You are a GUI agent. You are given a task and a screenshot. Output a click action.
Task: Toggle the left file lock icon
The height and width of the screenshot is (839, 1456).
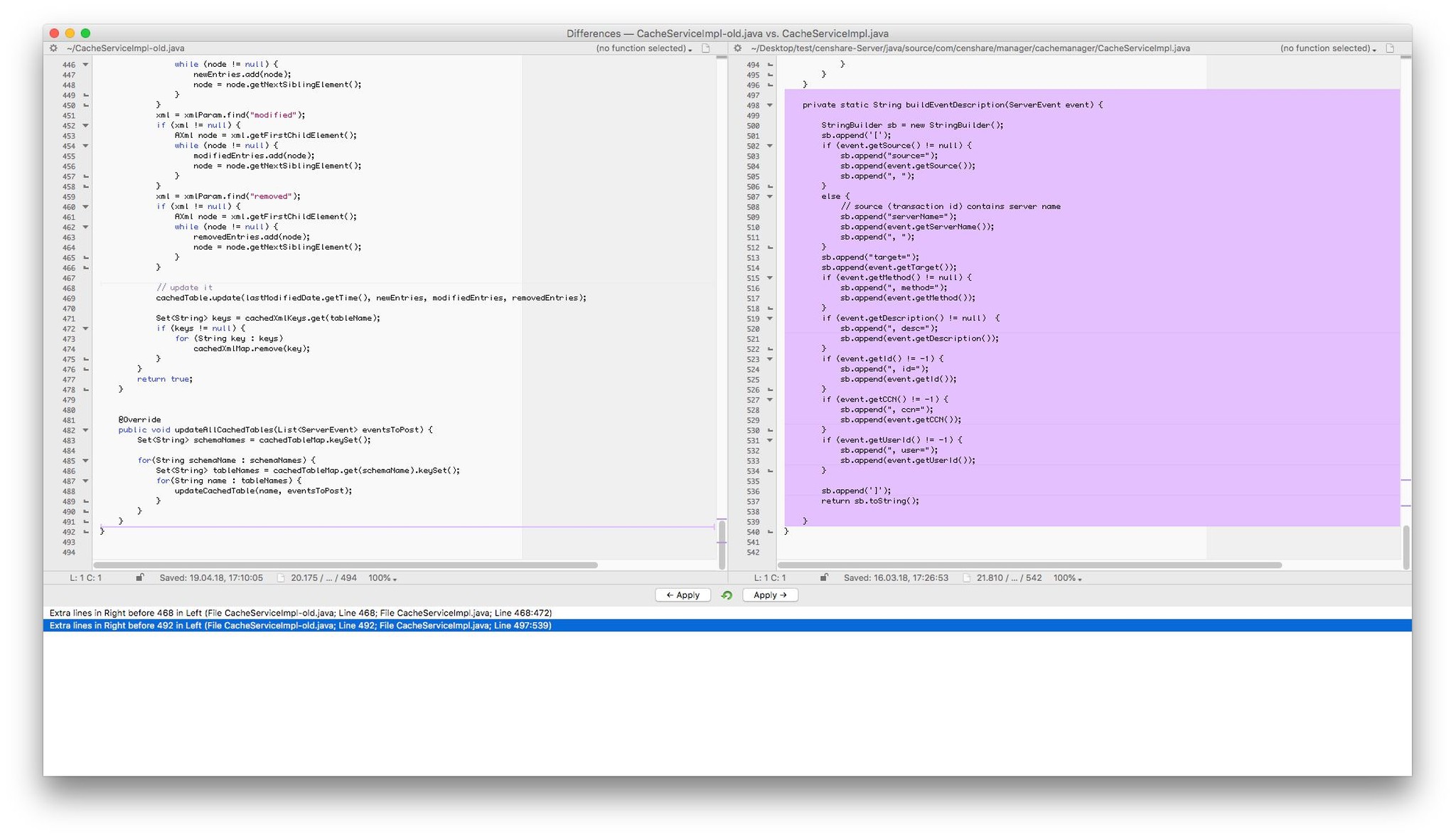pos(140,578)
